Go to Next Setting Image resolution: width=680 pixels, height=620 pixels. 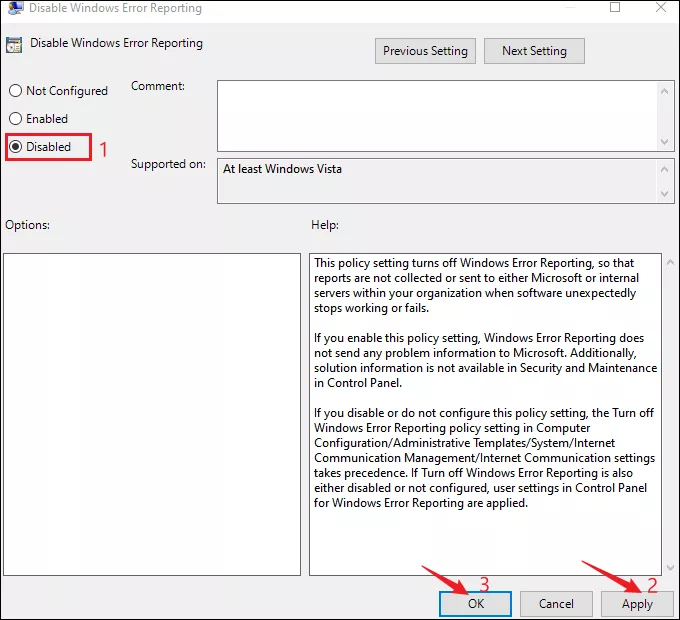coord(534,51)
